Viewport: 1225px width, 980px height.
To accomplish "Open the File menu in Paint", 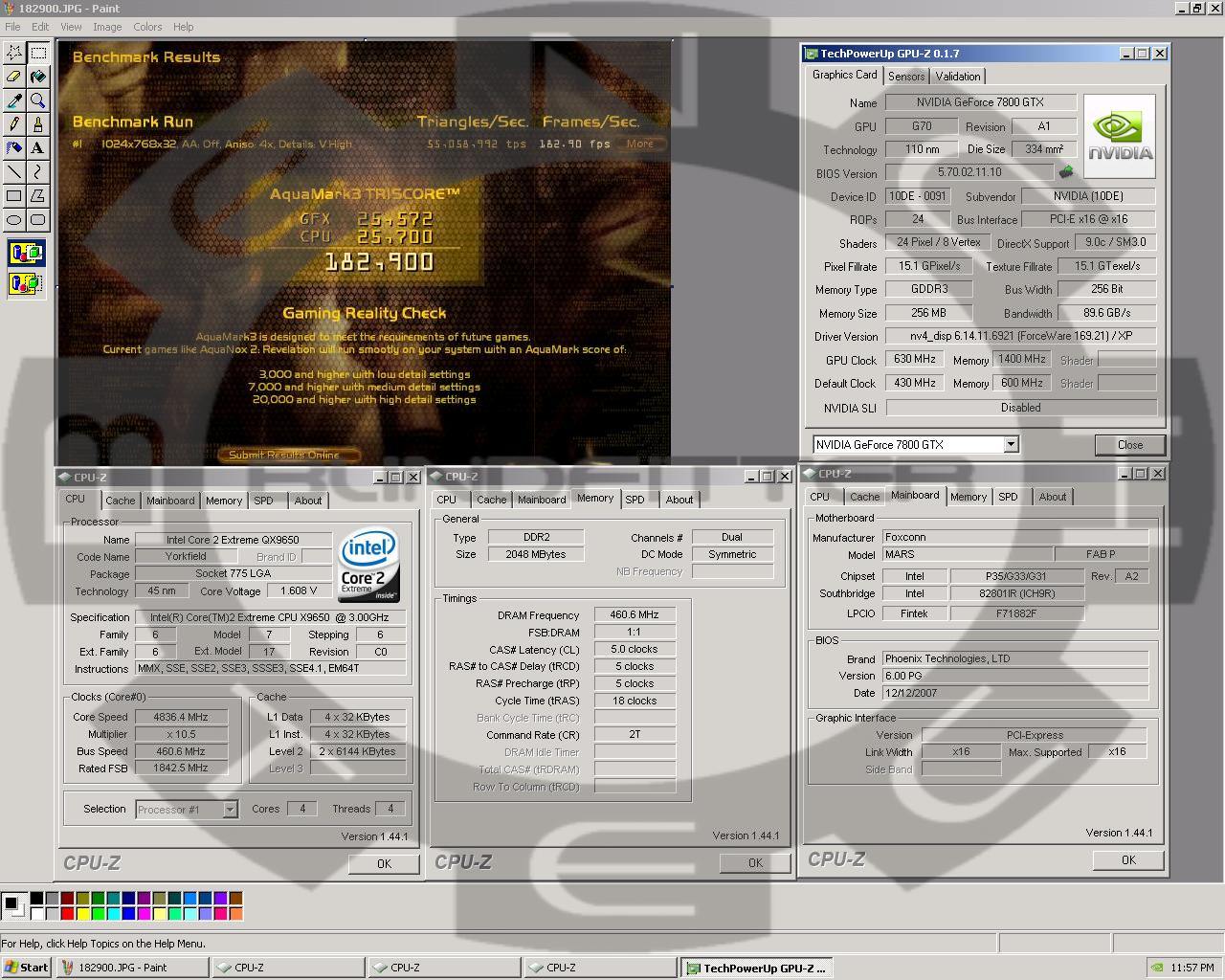I will point(12,27).
